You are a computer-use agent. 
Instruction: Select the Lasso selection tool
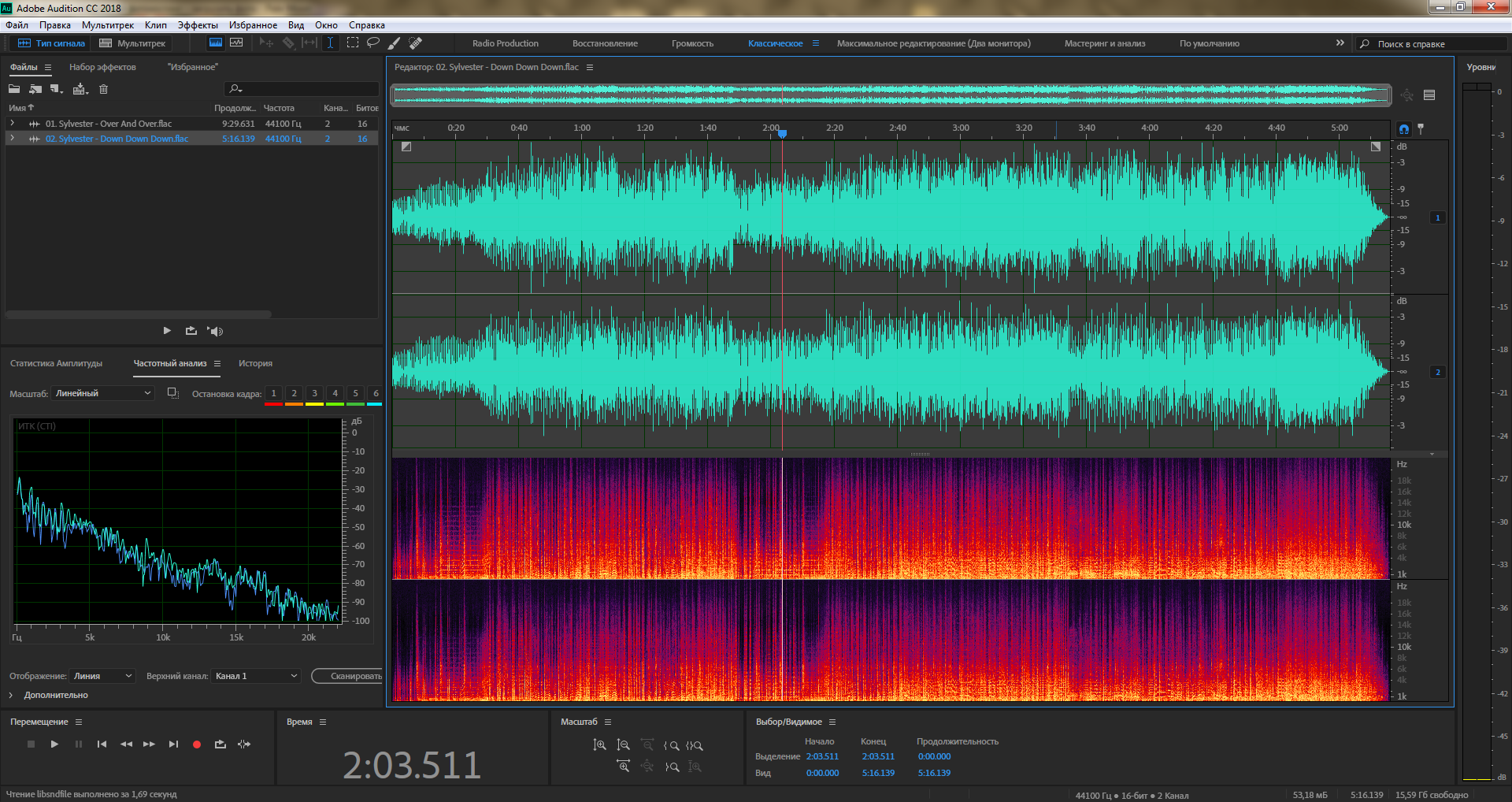(373, 43)
